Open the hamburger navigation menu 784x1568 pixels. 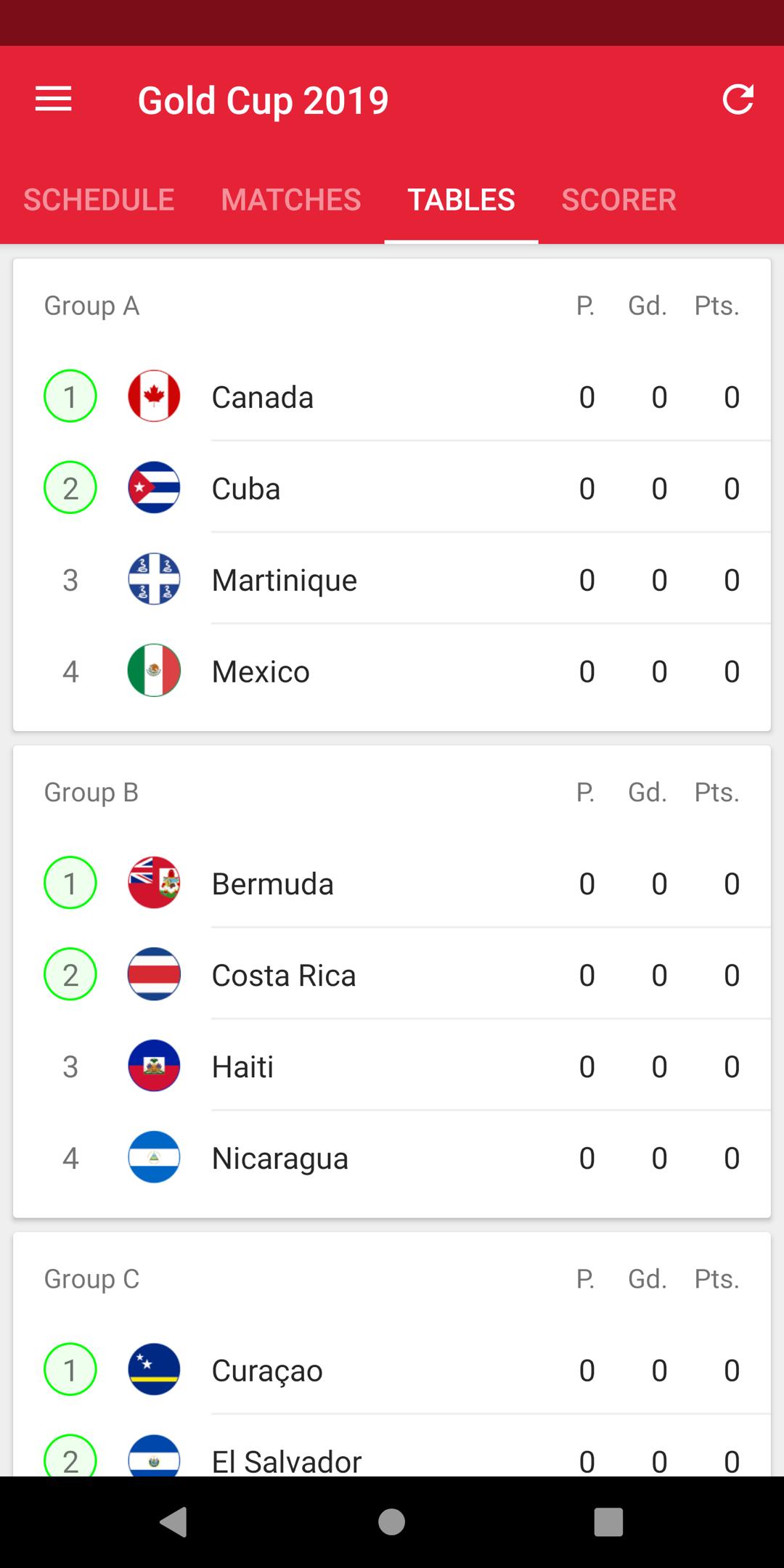pos(54,99)
